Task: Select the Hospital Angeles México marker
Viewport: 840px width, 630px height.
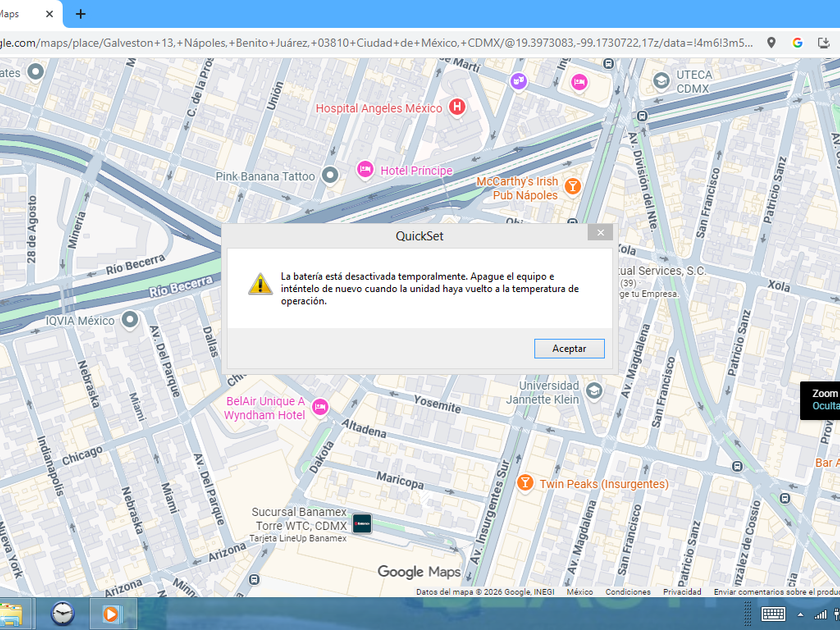Action: click(457, 107)
